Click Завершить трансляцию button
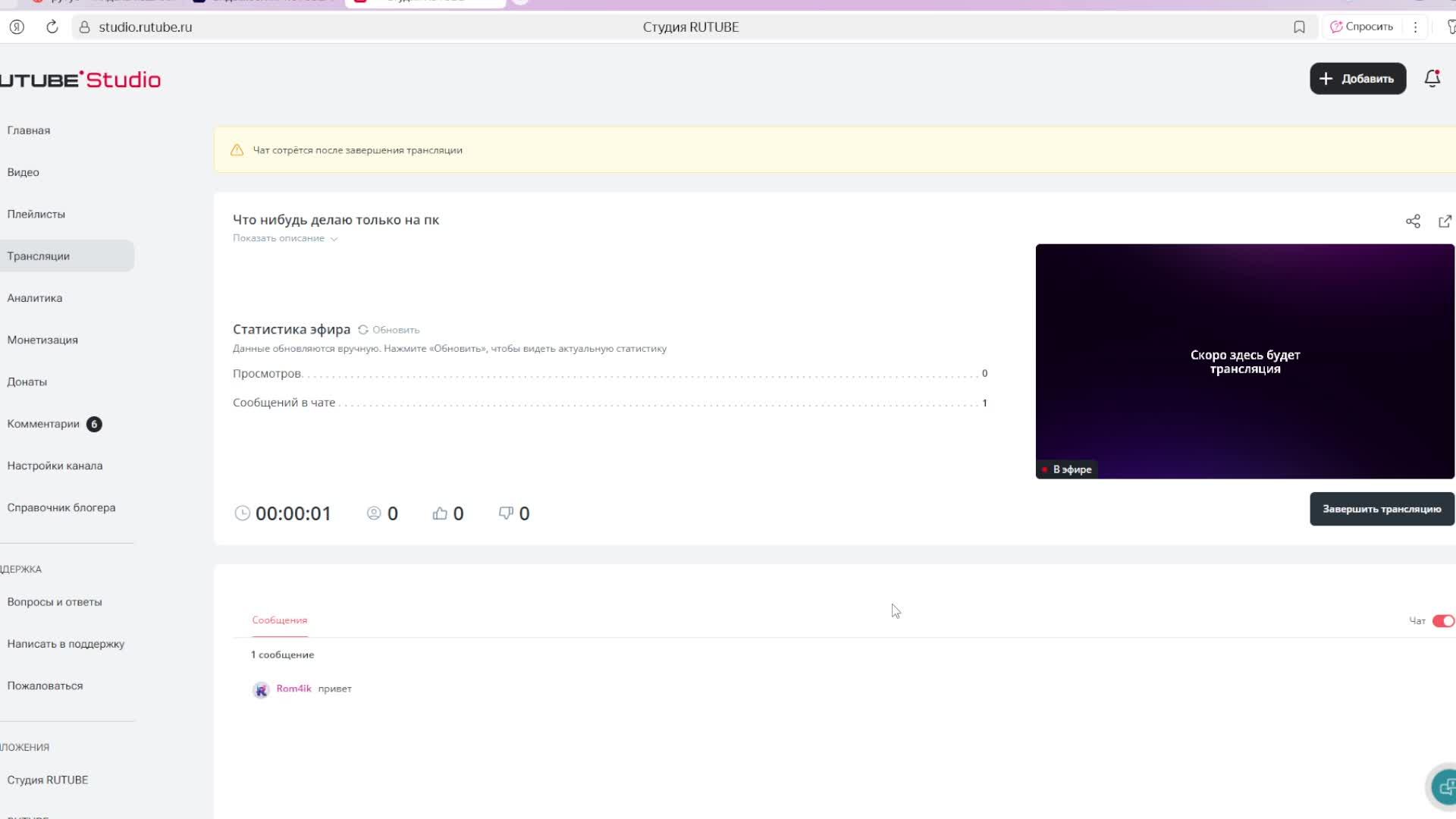The image size is (1456, 819). (1381, 509)
